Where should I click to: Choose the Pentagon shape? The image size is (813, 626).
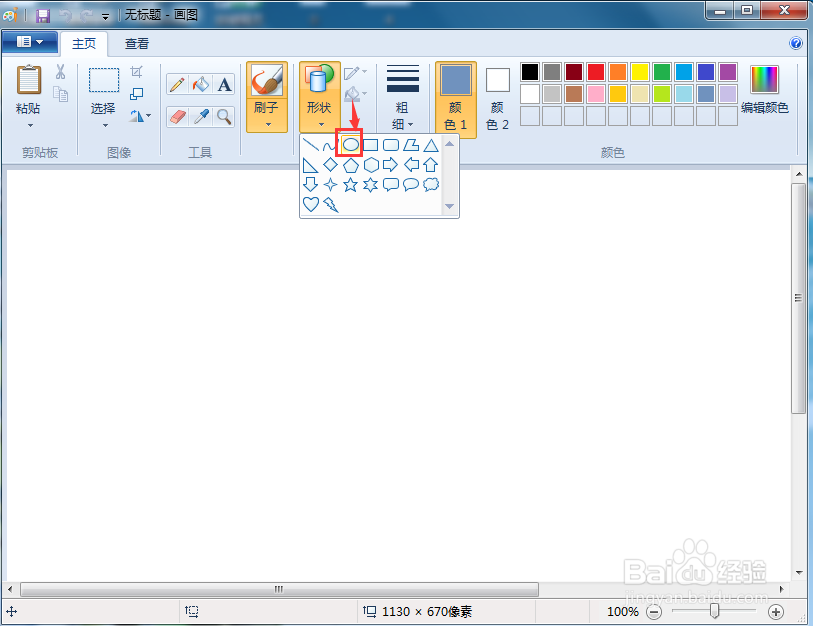351,165
